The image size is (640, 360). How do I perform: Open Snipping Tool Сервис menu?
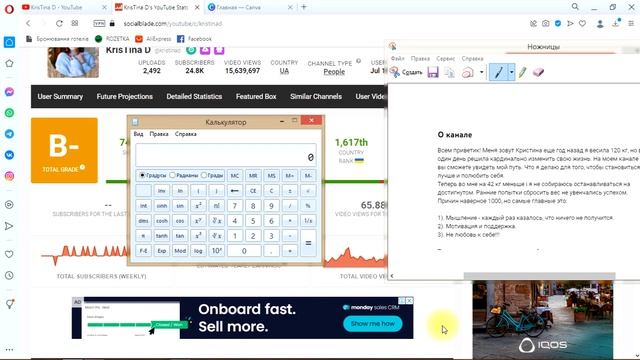[x=446, y=58]
